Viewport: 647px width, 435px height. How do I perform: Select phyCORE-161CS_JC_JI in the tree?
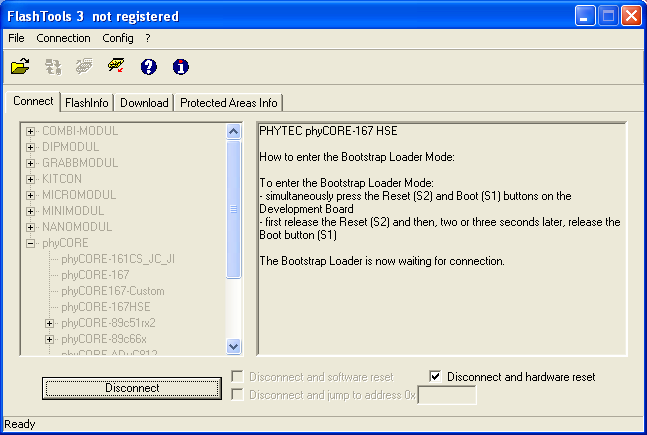point(118,259)
